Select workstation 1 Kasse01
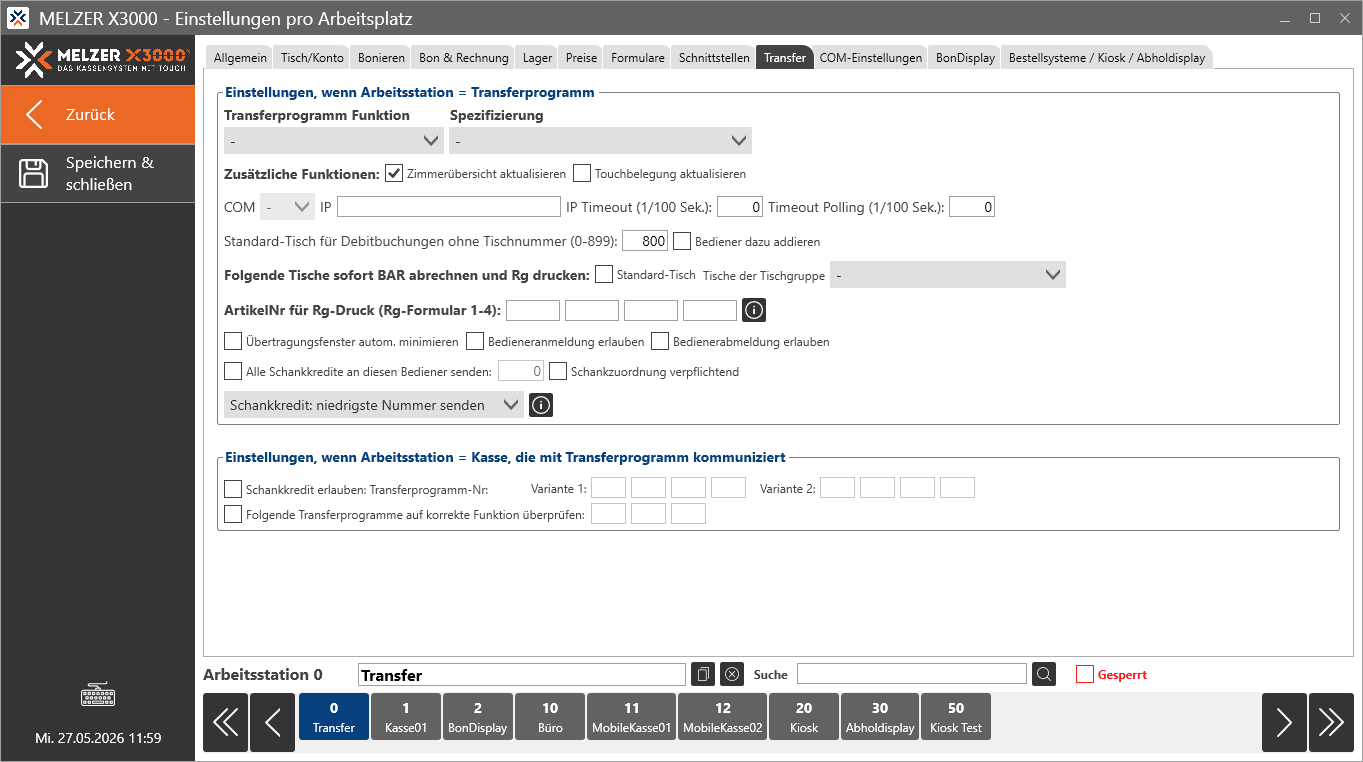The width and height of the screenshot is (1363, 762). (x=406, y=717)
